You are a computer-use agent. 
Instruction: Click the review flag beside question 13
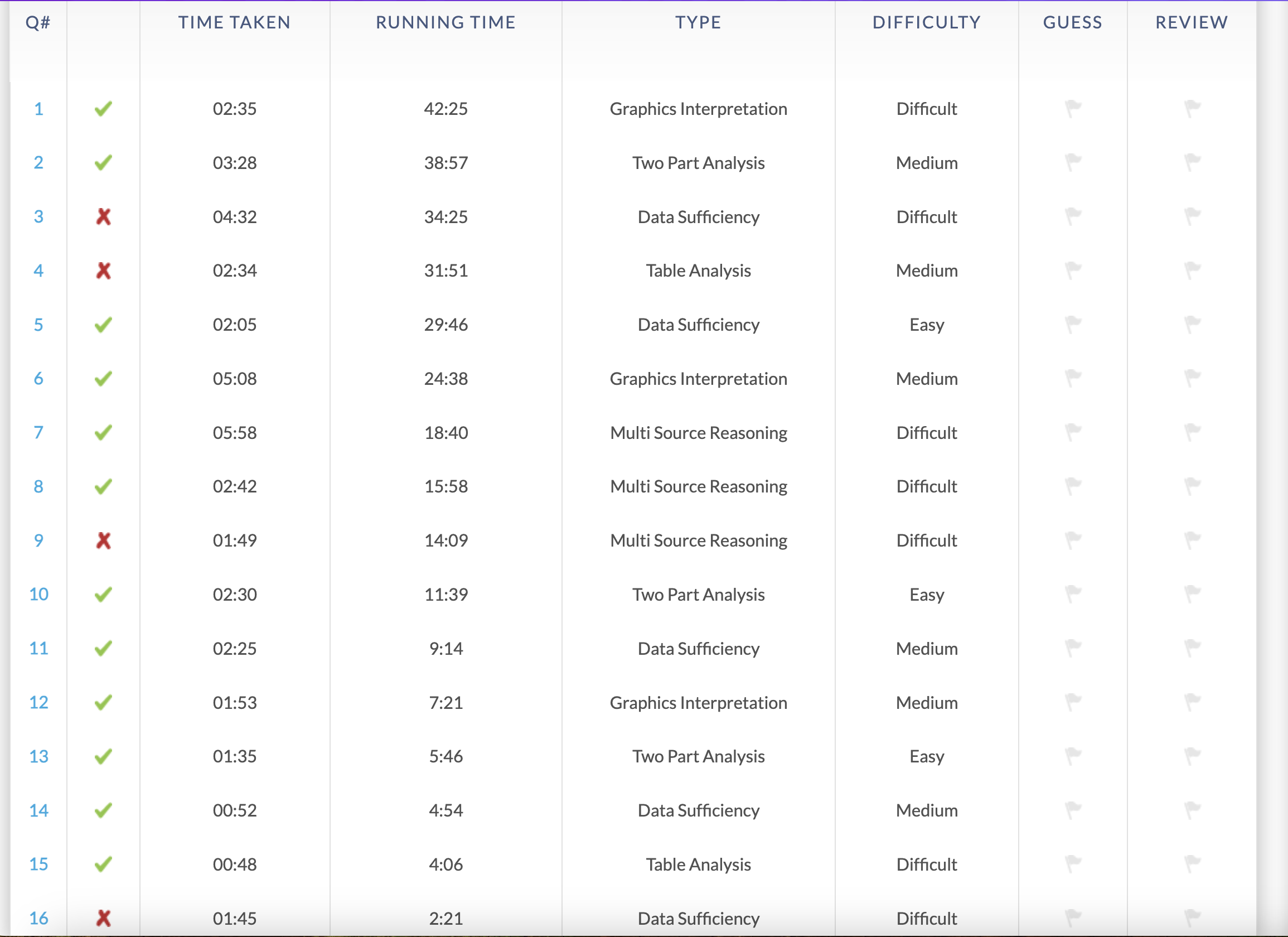pyautogui.click(x=1191, y=756)
